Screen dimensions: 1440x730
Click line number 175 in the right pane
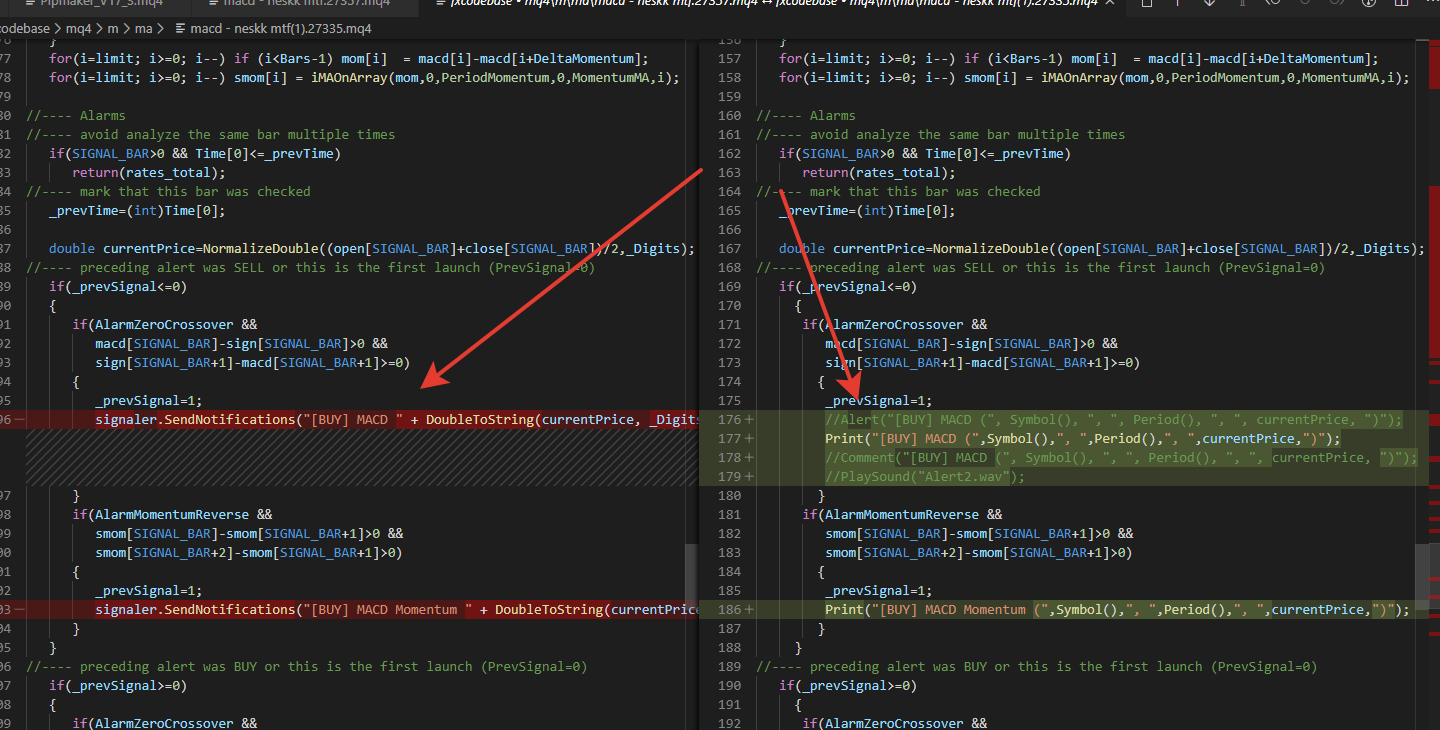(x=728, y=401)
